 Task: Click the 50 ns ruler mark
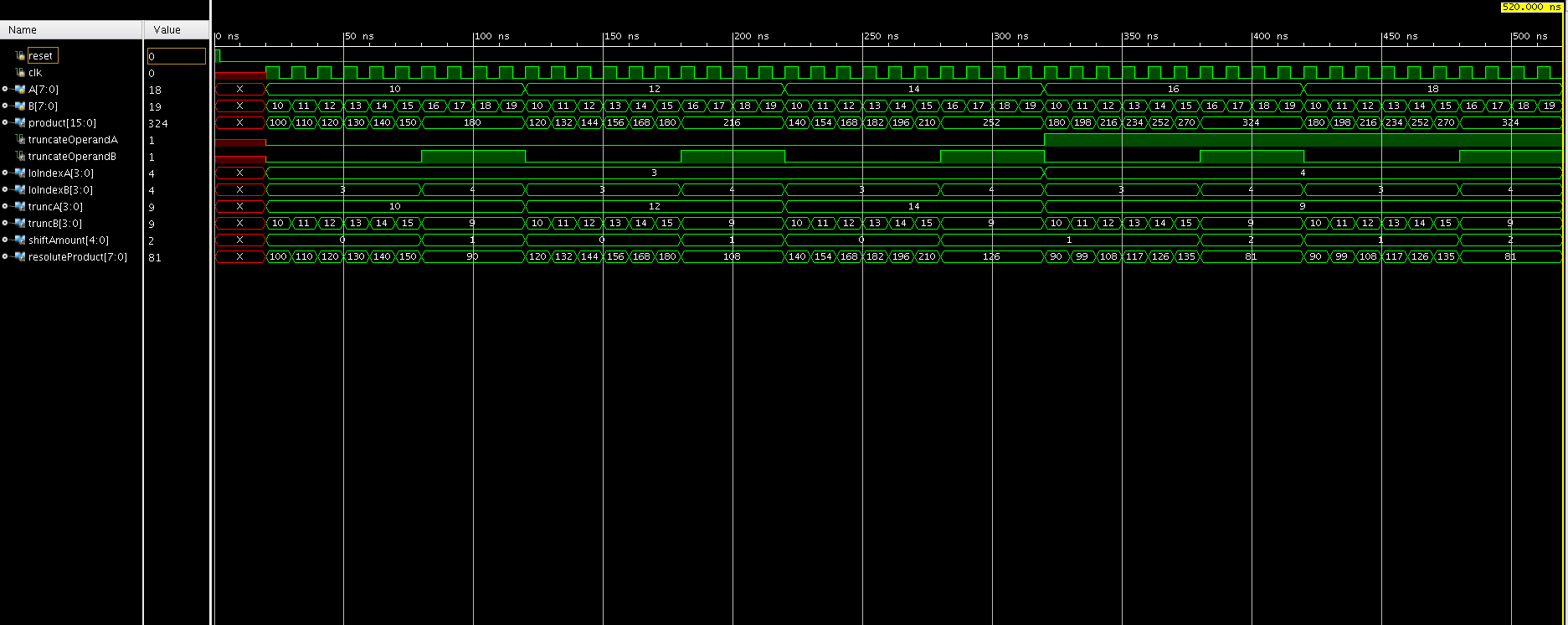pyautogui.click(x=360, y=36)
